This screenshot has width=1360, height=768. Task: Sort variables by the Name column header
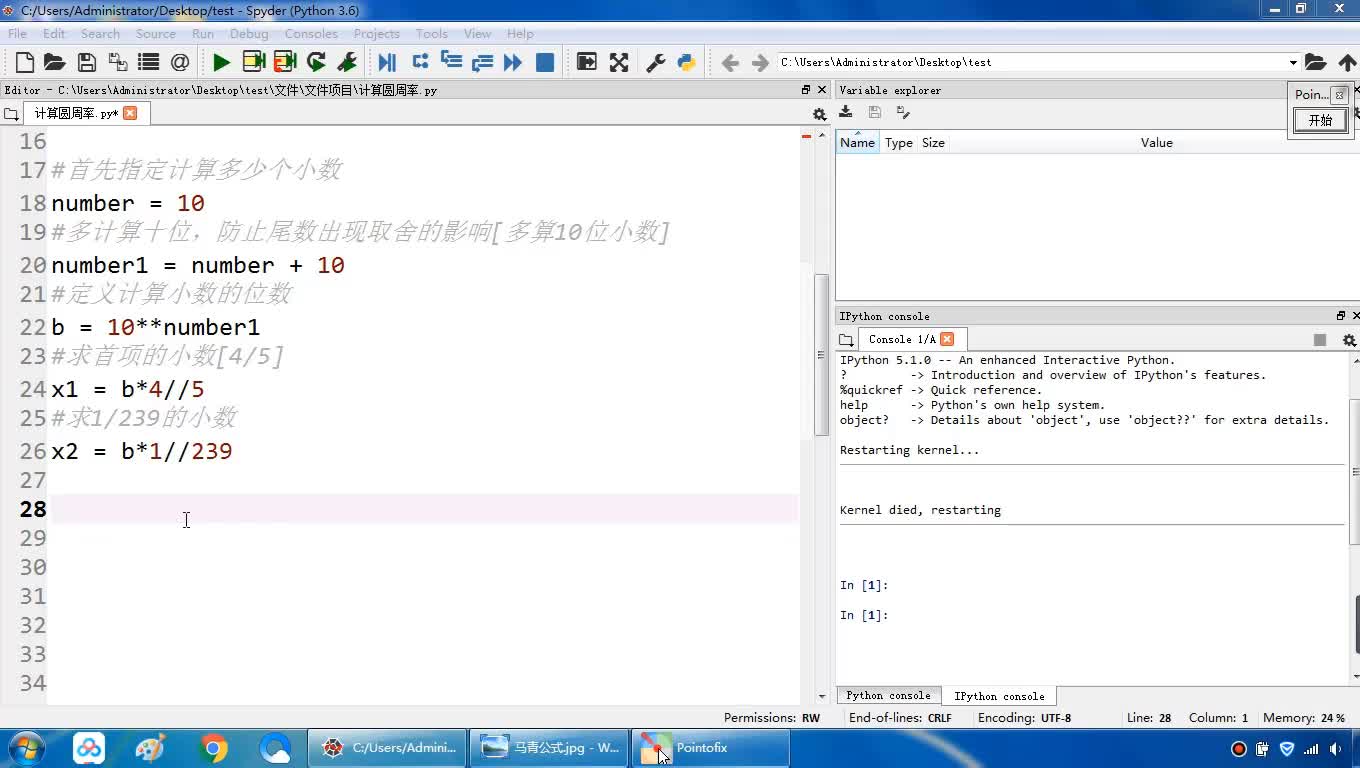pos(857,143)
